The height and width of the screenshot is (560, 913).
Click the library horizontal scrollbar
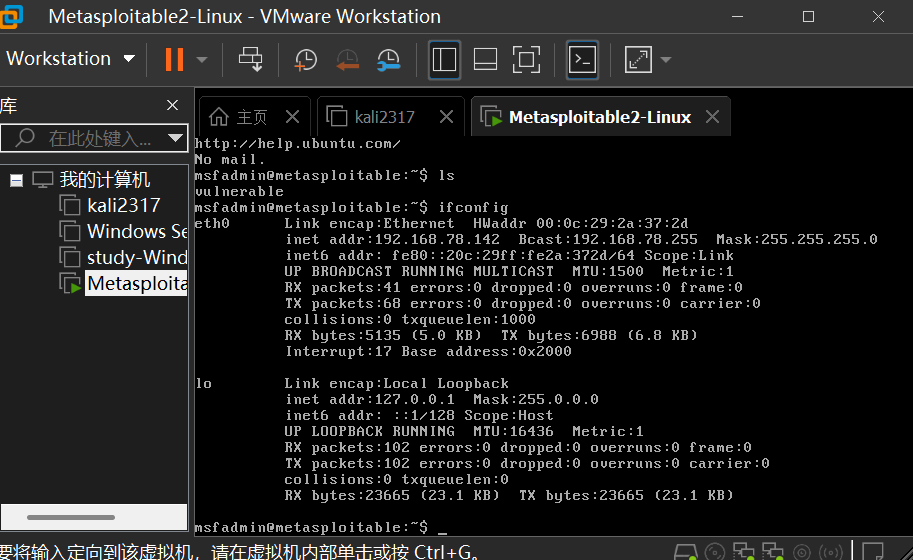tap(70, 517)
